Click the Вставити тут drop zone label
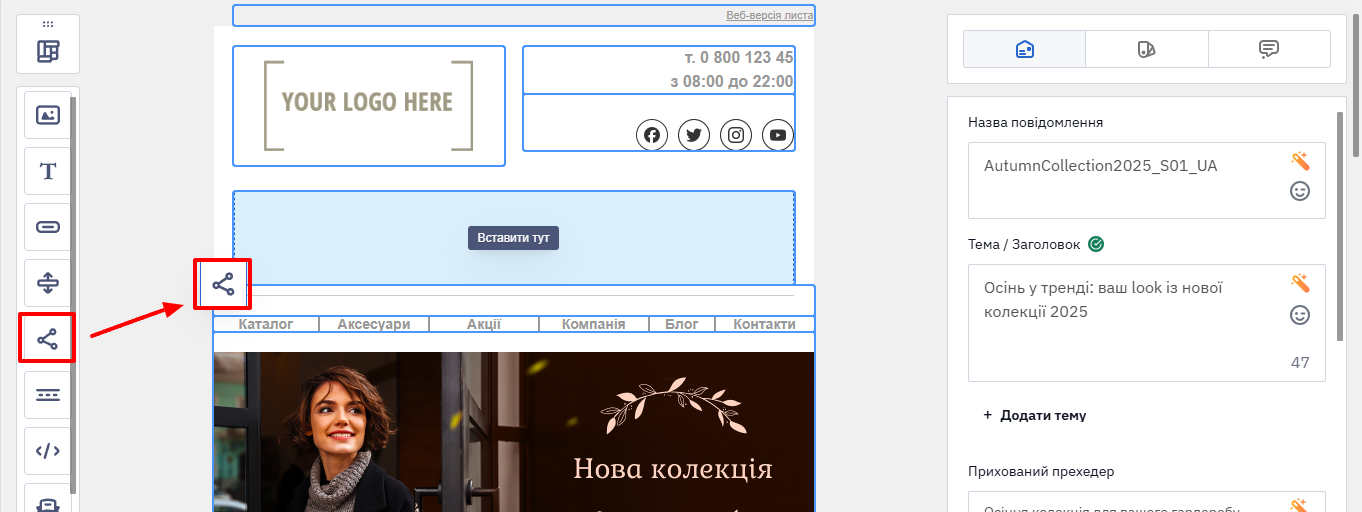Viewport: 1362px width, 512px height. [x=513, y=238]
